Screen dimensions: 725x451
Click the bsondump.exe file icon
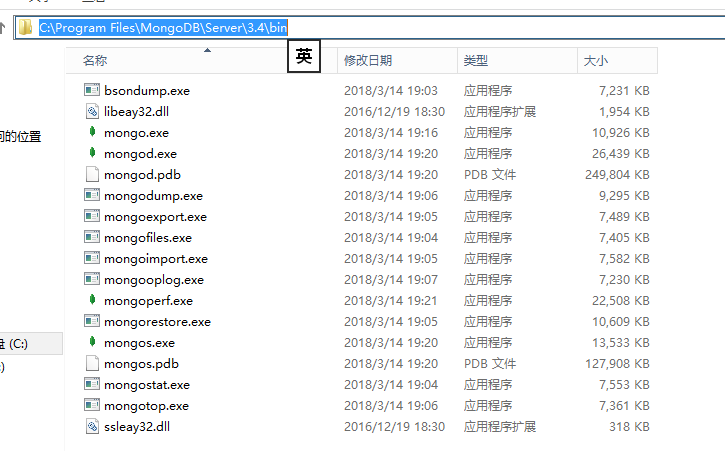[92, 90]
